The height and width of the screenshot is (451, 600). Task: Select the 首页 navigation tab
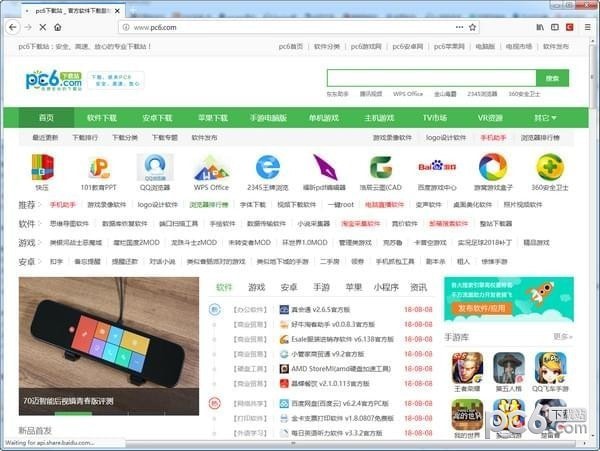[46, 118]
